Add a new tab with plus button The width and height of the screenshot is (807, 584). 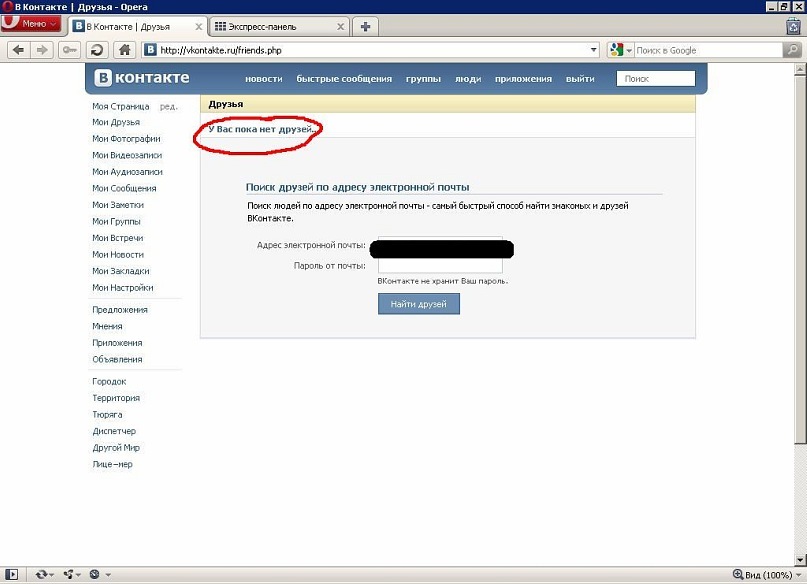[x=365, y=27]
